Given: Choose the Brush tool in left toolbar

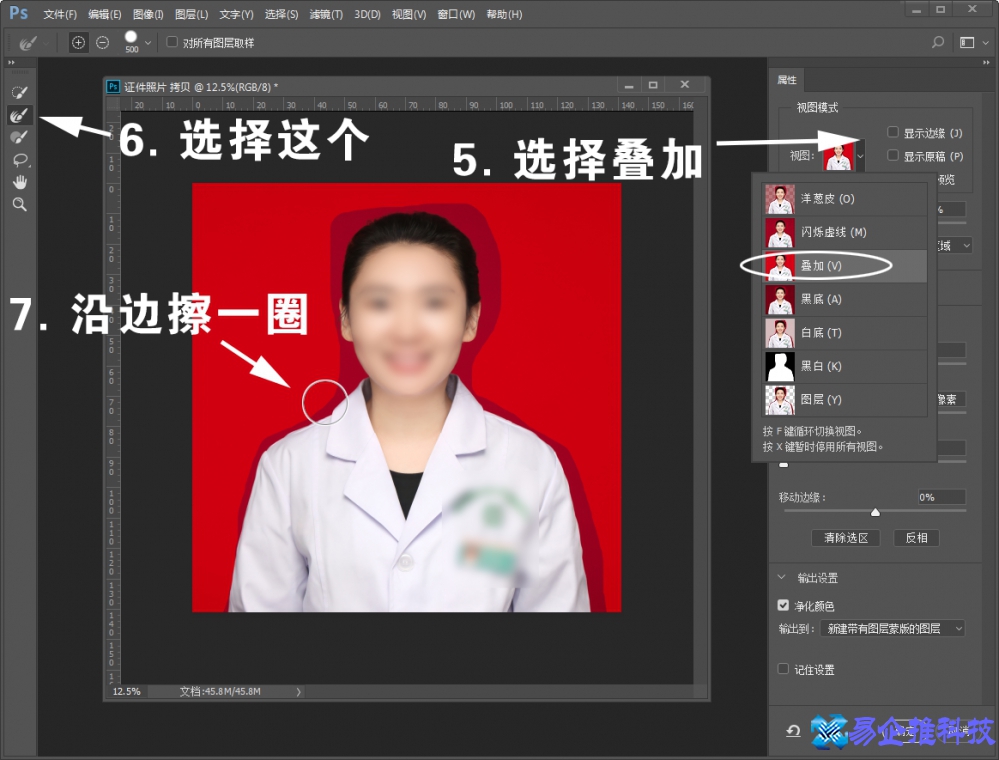Looking at the screenshot, I should coord(20,138).
